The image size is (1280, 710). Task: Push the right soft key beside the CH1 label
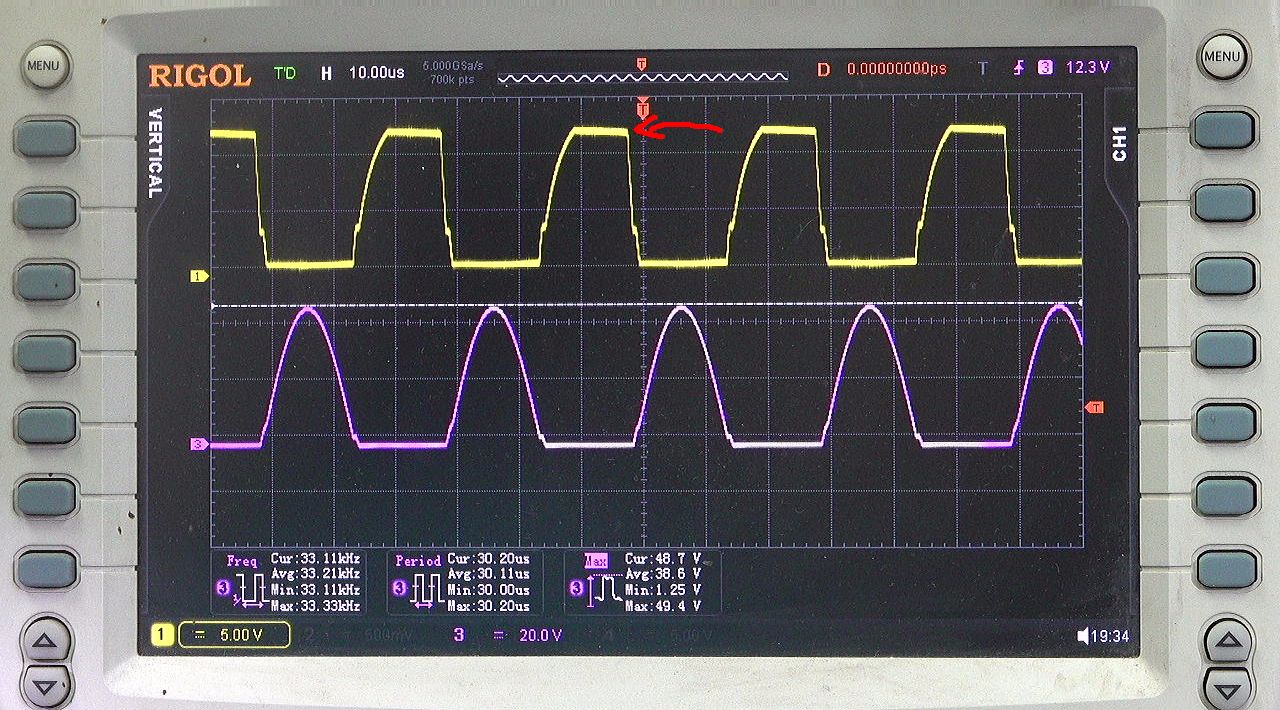click(1224, 130)
